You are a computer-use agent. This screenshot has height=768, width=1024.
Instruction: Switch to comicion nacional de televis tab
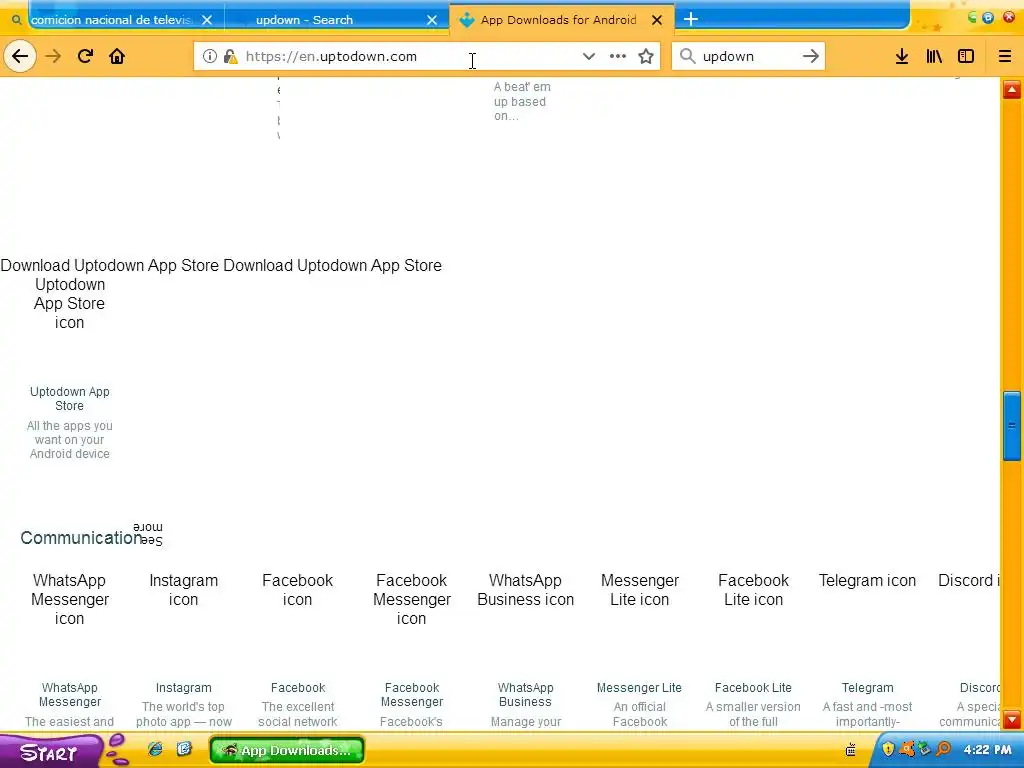coord(111,20)
